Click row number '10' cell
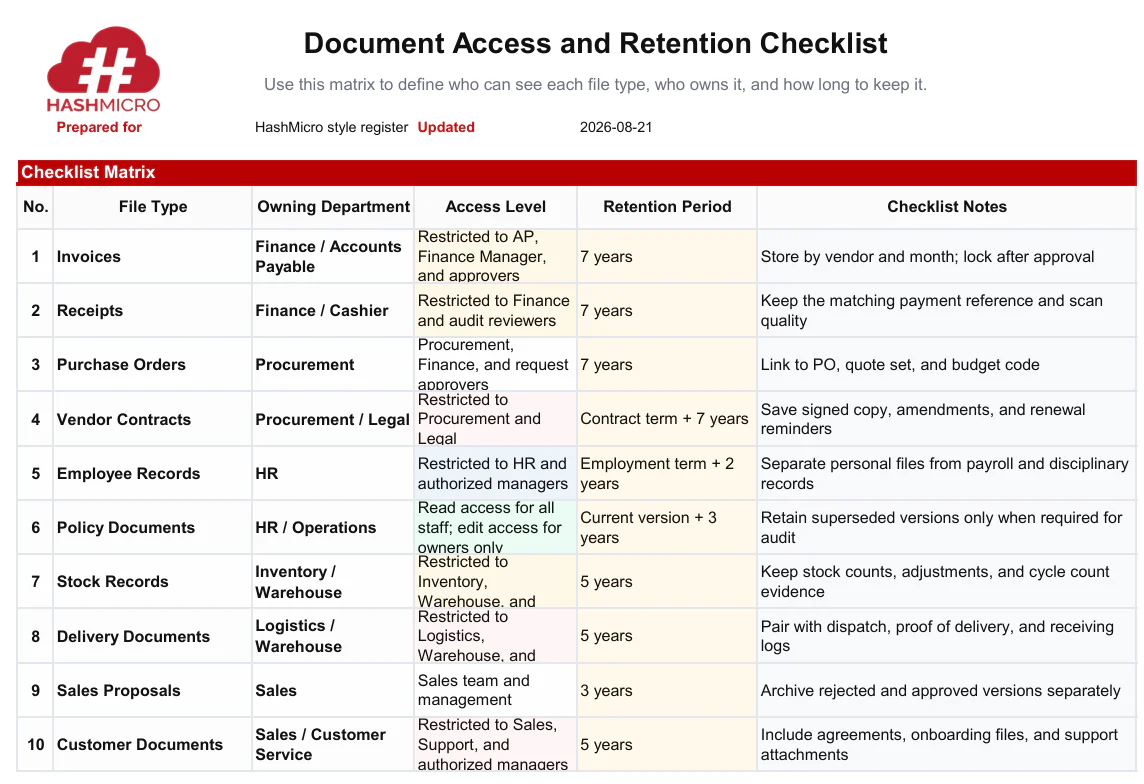Image resolution: width=1144 pixels, height=784 pixels. click(35, 744)
